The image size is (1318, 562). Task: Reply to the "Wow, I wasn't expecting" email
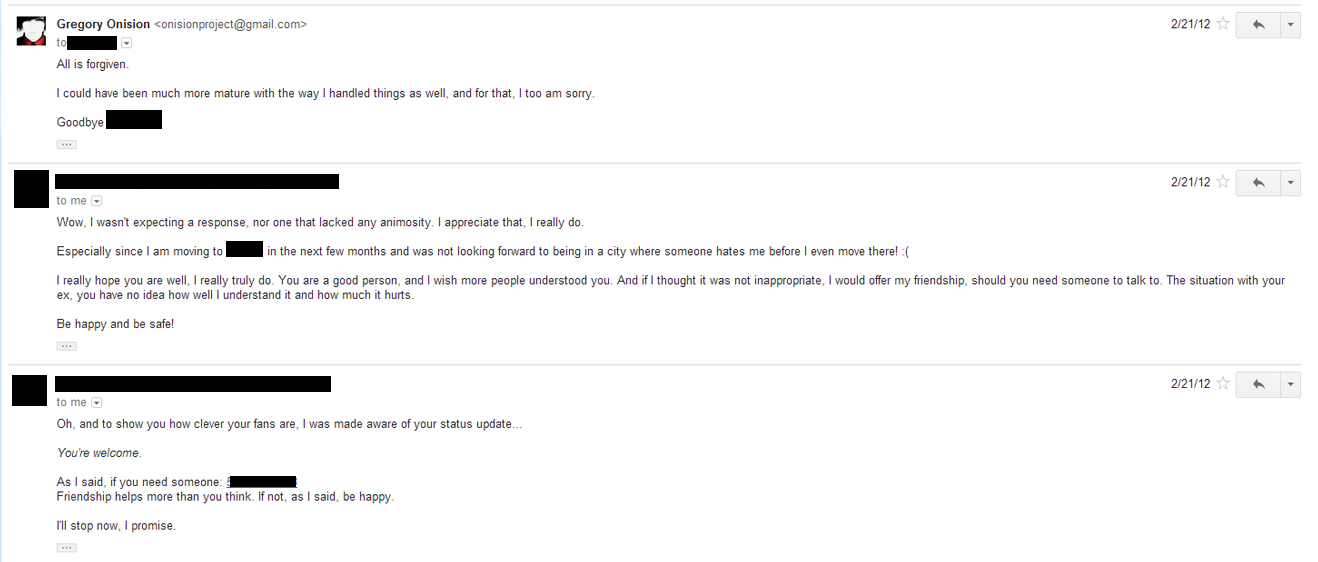click(x=1258, y=183)
